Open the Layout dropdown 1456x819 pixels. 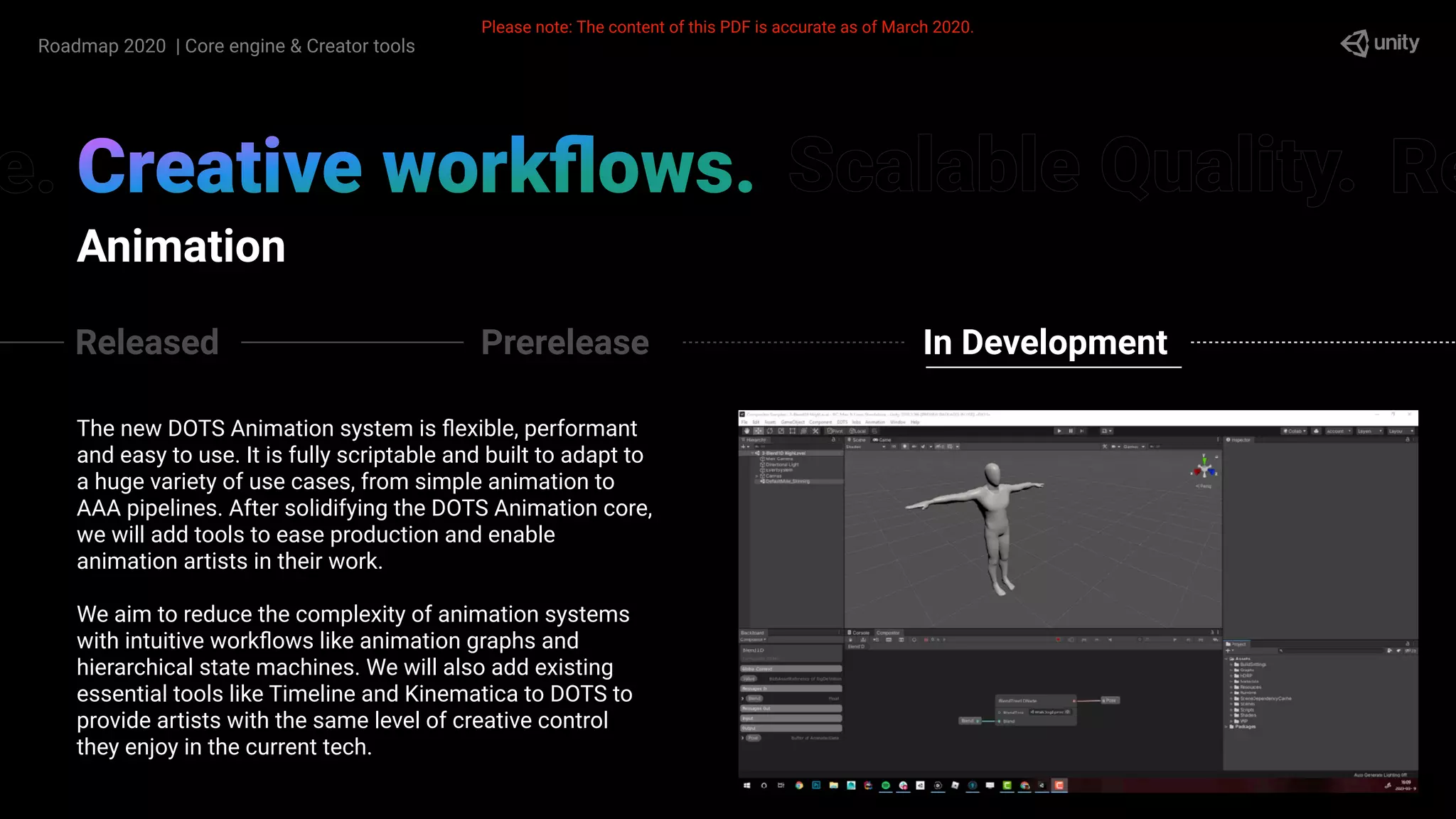pos(1401,431)
